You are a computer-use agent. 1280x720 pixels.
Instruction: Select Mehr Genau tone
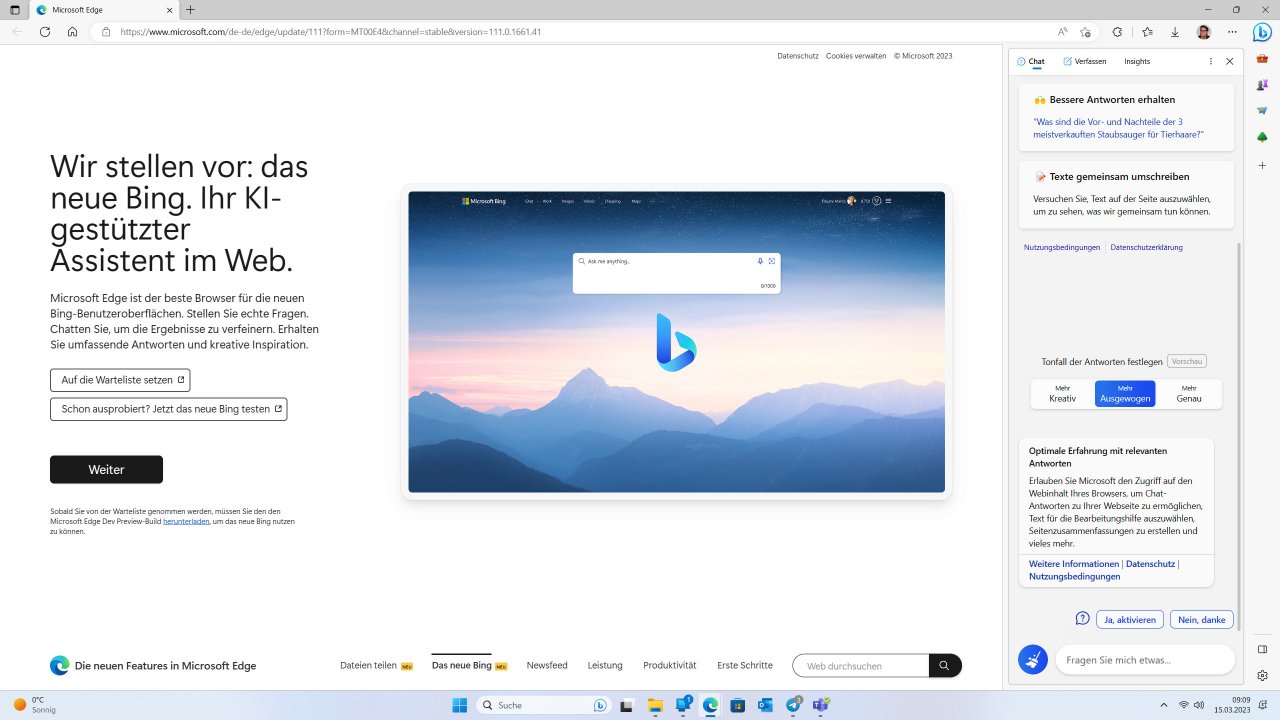1189,393
